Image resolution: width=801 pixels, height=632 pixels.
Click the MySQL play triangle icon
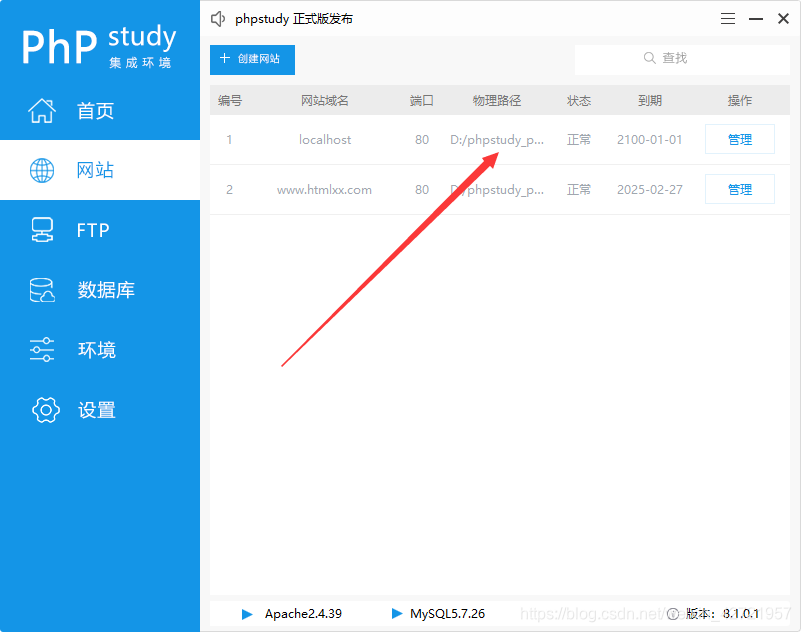coord(397,613)
